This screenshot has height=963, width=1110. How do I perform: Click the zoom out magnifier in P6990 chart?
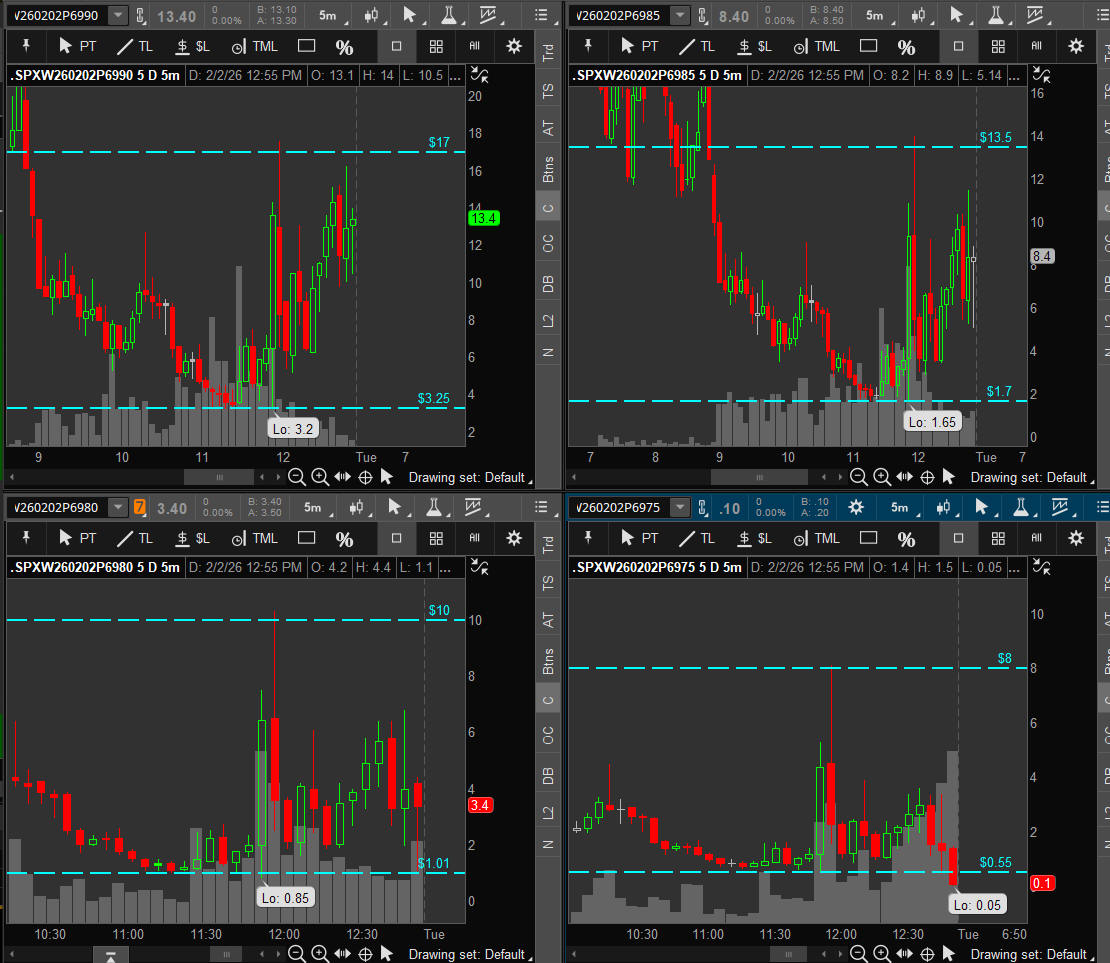(296, 477)
